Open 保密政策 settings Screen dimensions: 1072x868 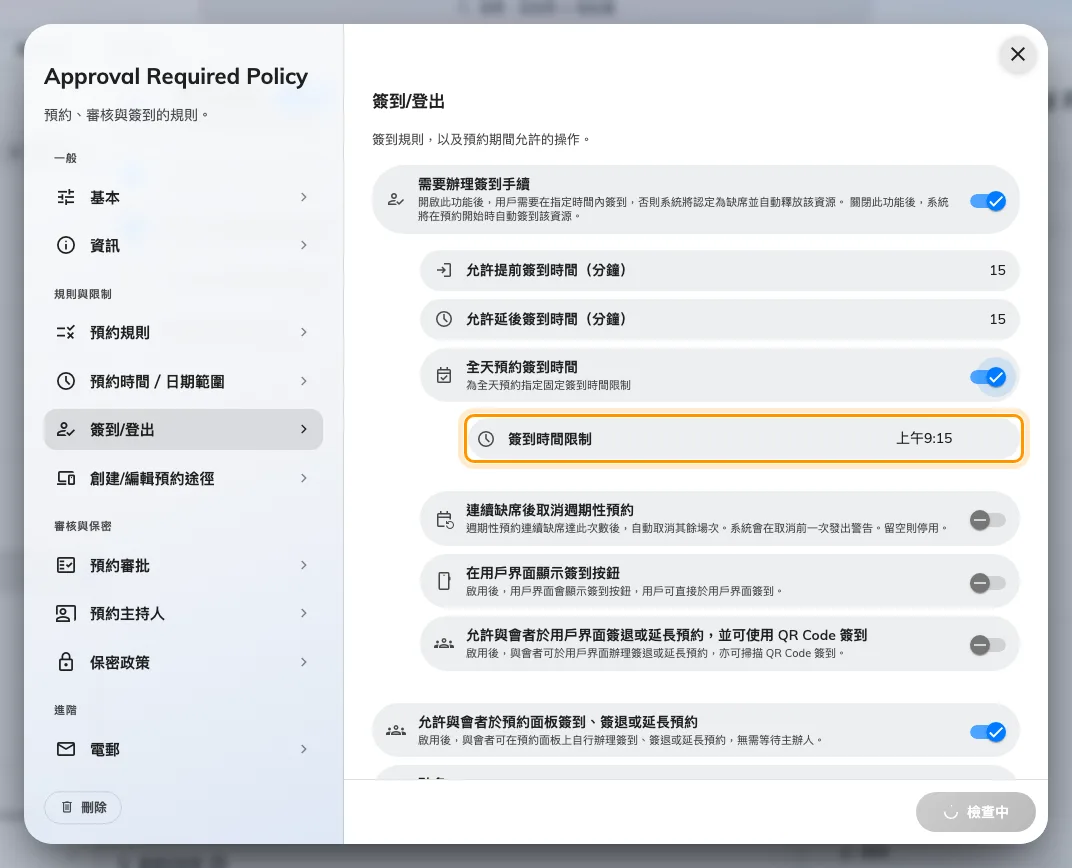pos(183,662)
